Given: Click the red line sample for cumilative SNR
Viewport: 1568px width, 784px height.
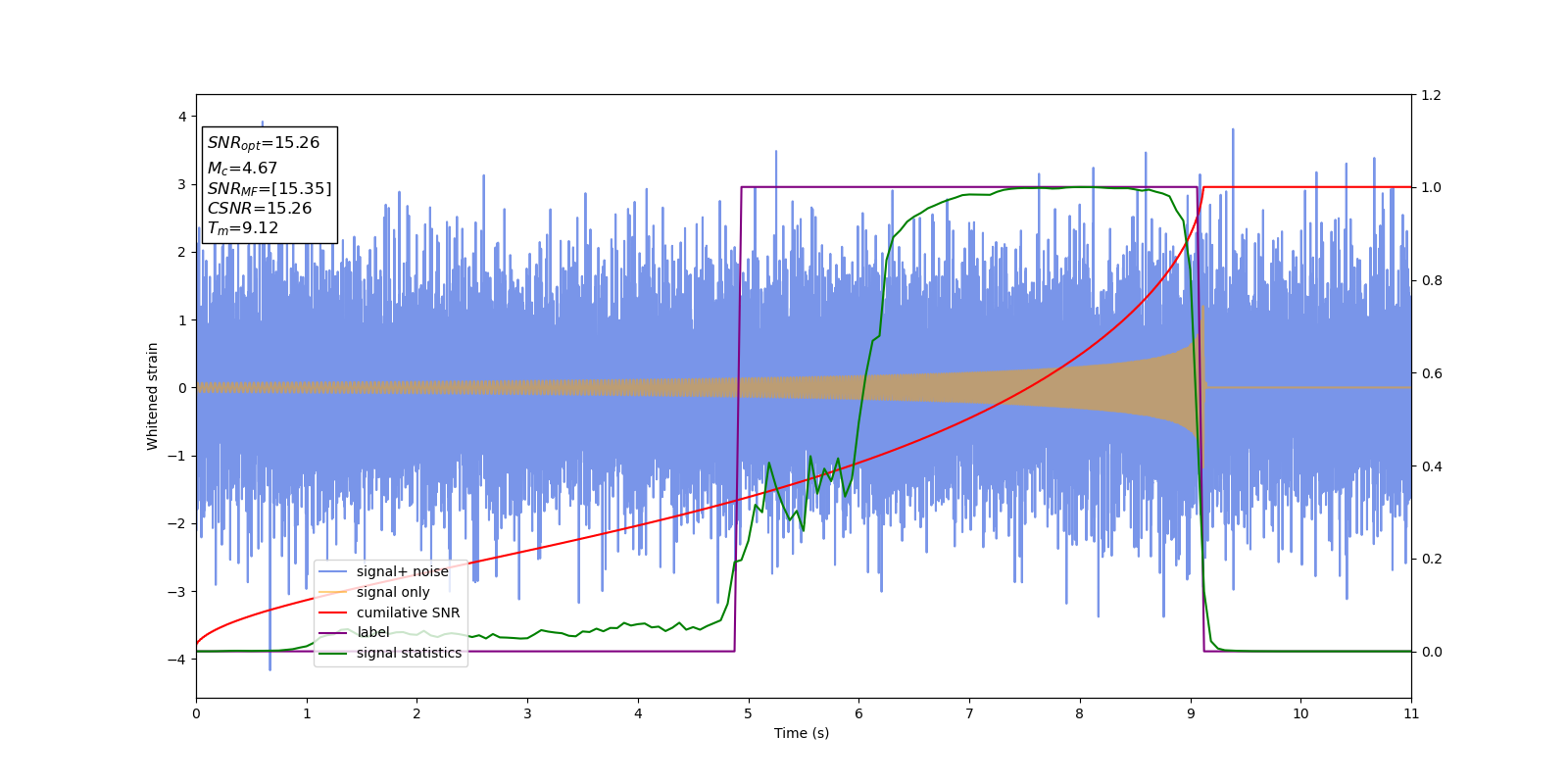Looking at the screenshot, I should click(x=333, y=612).
